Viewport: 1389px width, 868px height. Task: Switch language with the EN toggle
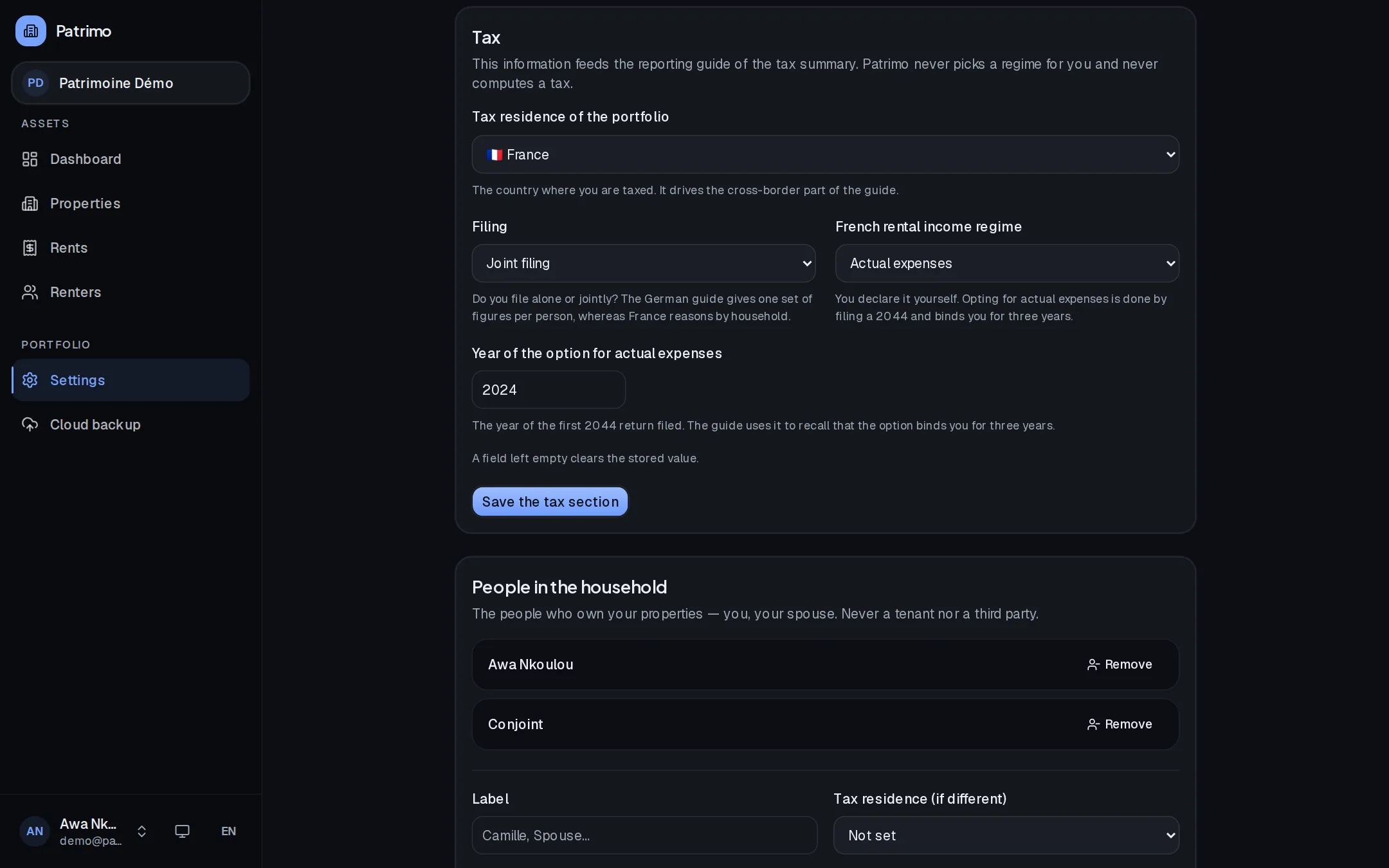[228, 831]
